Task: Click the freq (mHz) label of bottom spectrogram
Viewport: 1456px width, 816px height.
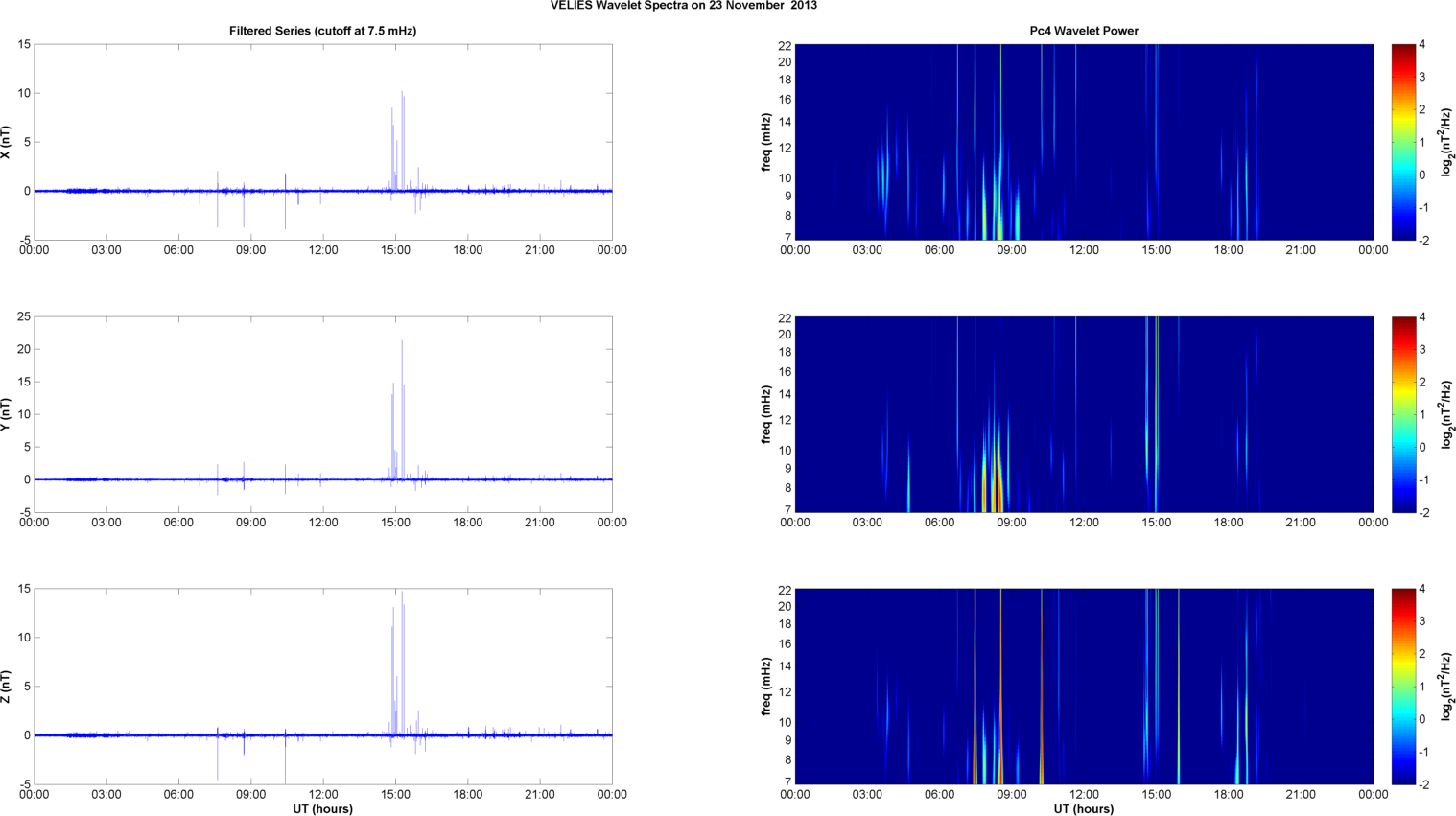Action: pyautogui.click(x=766, y=687)
